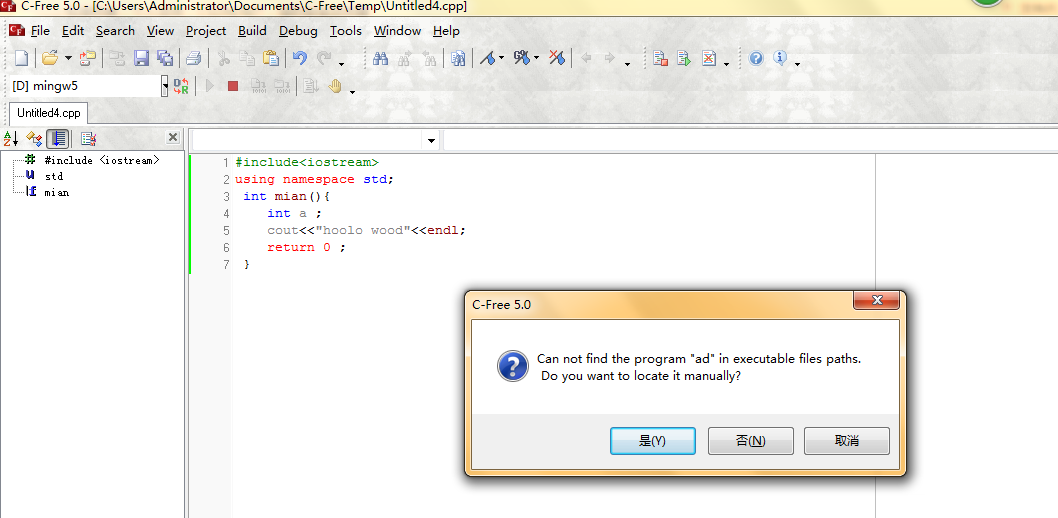
Task: Click the navigate forward arrow
Action: [x=609, y=58]
